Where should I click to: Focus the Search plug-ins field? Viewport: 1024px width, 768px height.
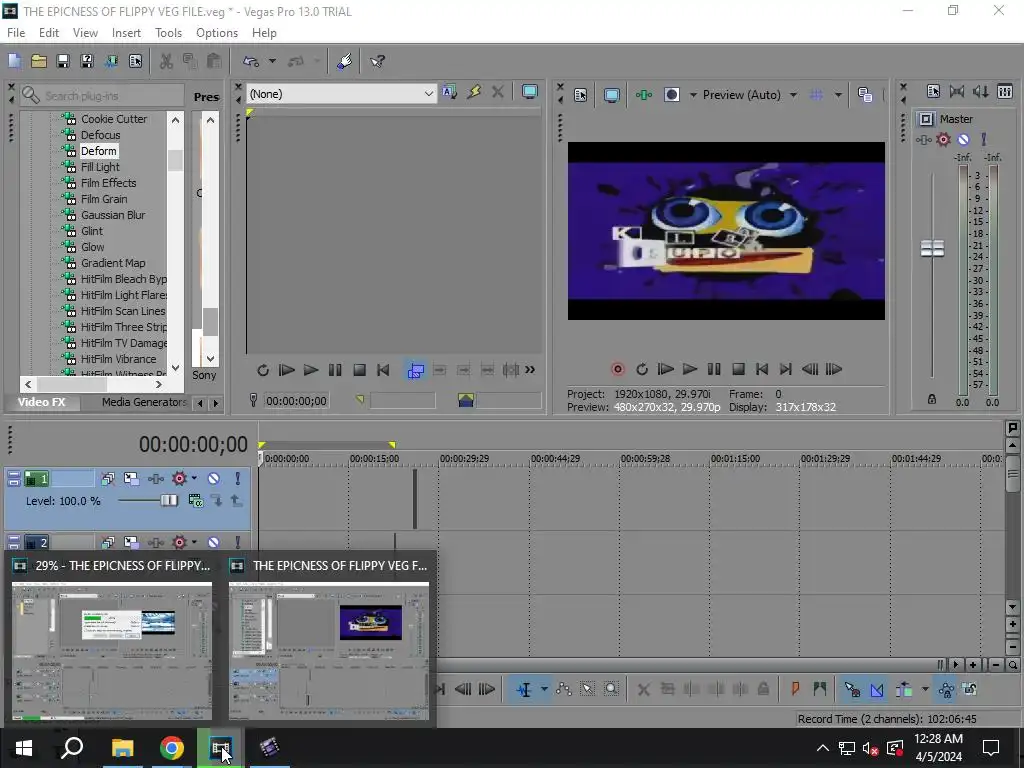point(102,96)
